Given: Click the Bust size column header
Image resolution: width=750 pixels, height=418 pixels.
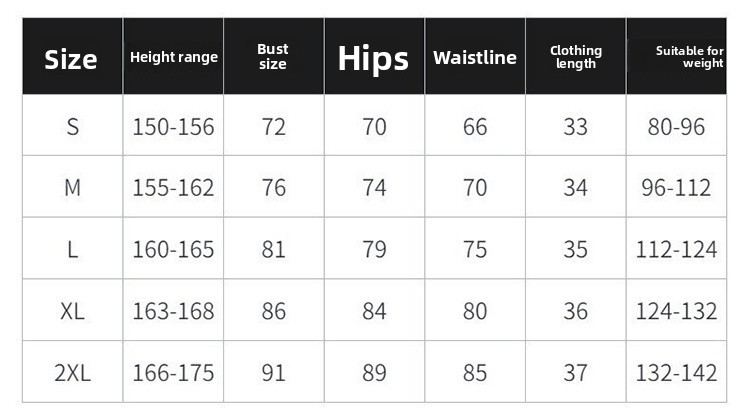Looking at the screenshot, I should coord(272,57).
